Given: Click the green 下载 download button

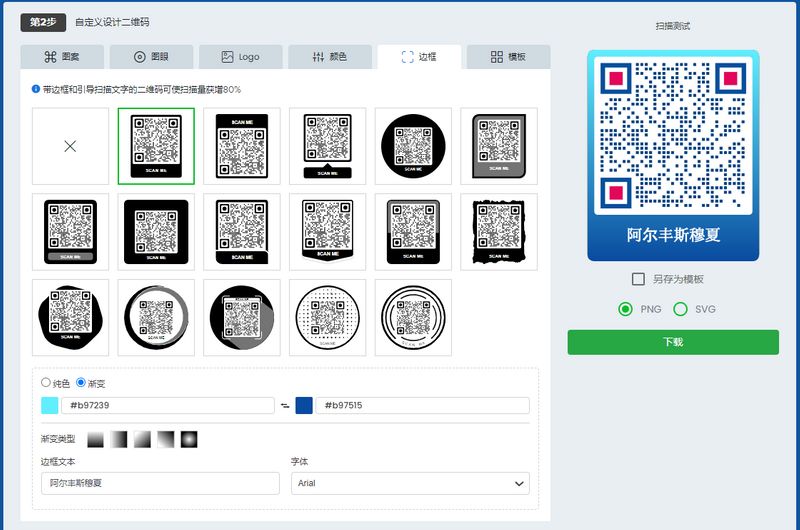Looking at the screenshot, I should tap(673, 342).
